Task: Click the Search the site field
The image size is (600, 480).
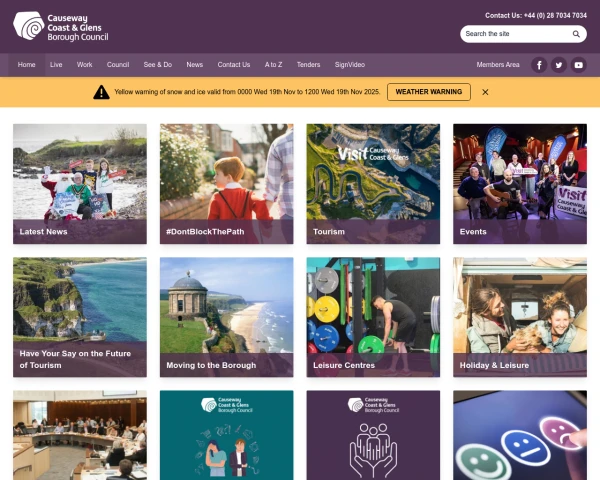Action: (x=523, y=34)
